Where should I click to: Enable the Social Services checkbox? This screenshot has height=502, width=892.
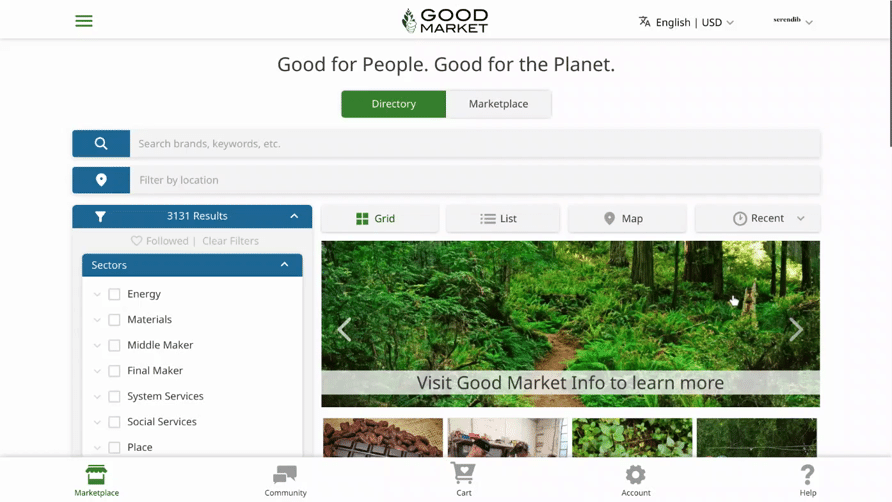114,422
